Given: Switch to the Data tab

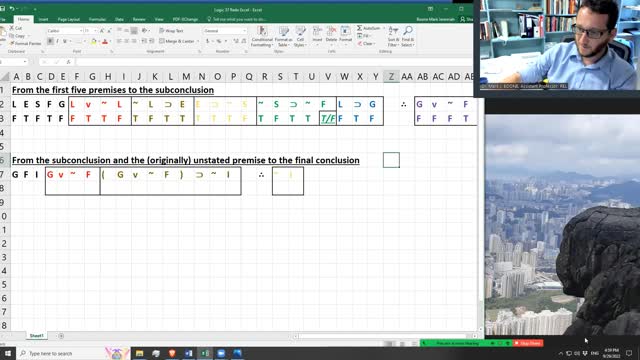Looking at the screenshot, I should pyautogui.click(x=119, y=19).
